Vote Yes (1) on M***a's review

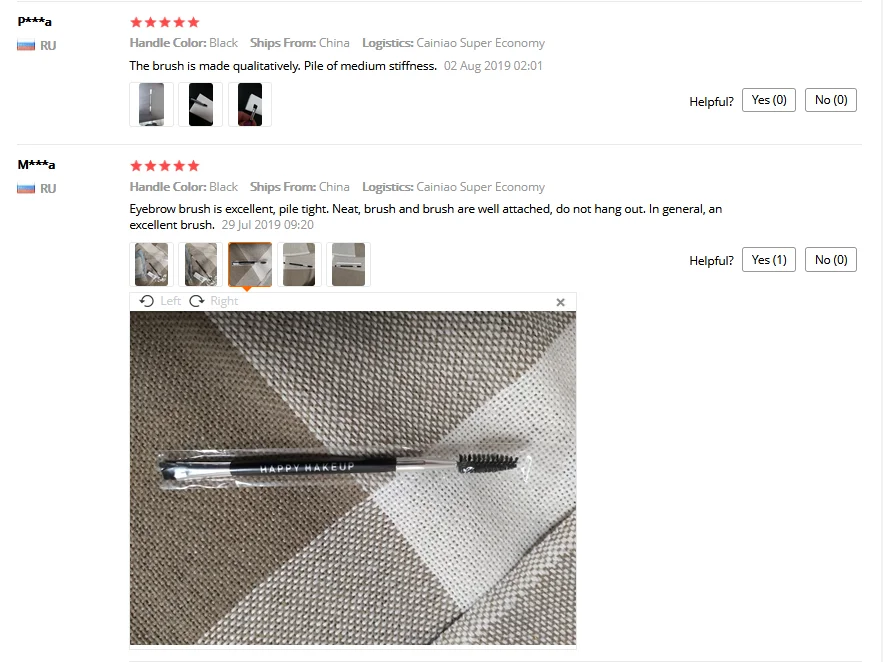coord(769,260)
